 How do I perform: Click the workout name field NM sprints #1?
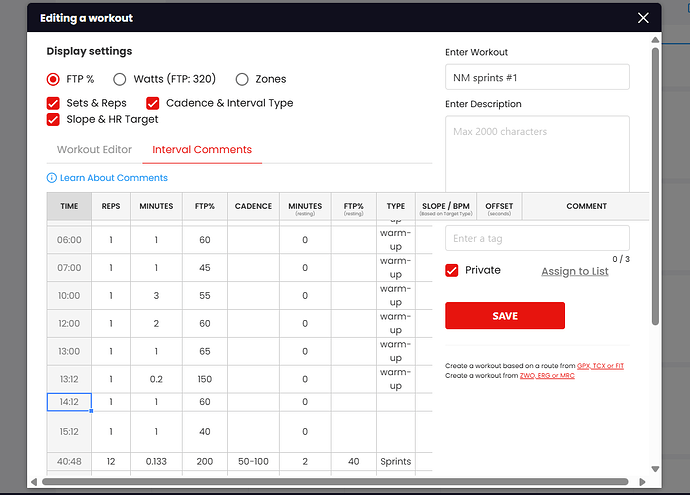(536, 78)
